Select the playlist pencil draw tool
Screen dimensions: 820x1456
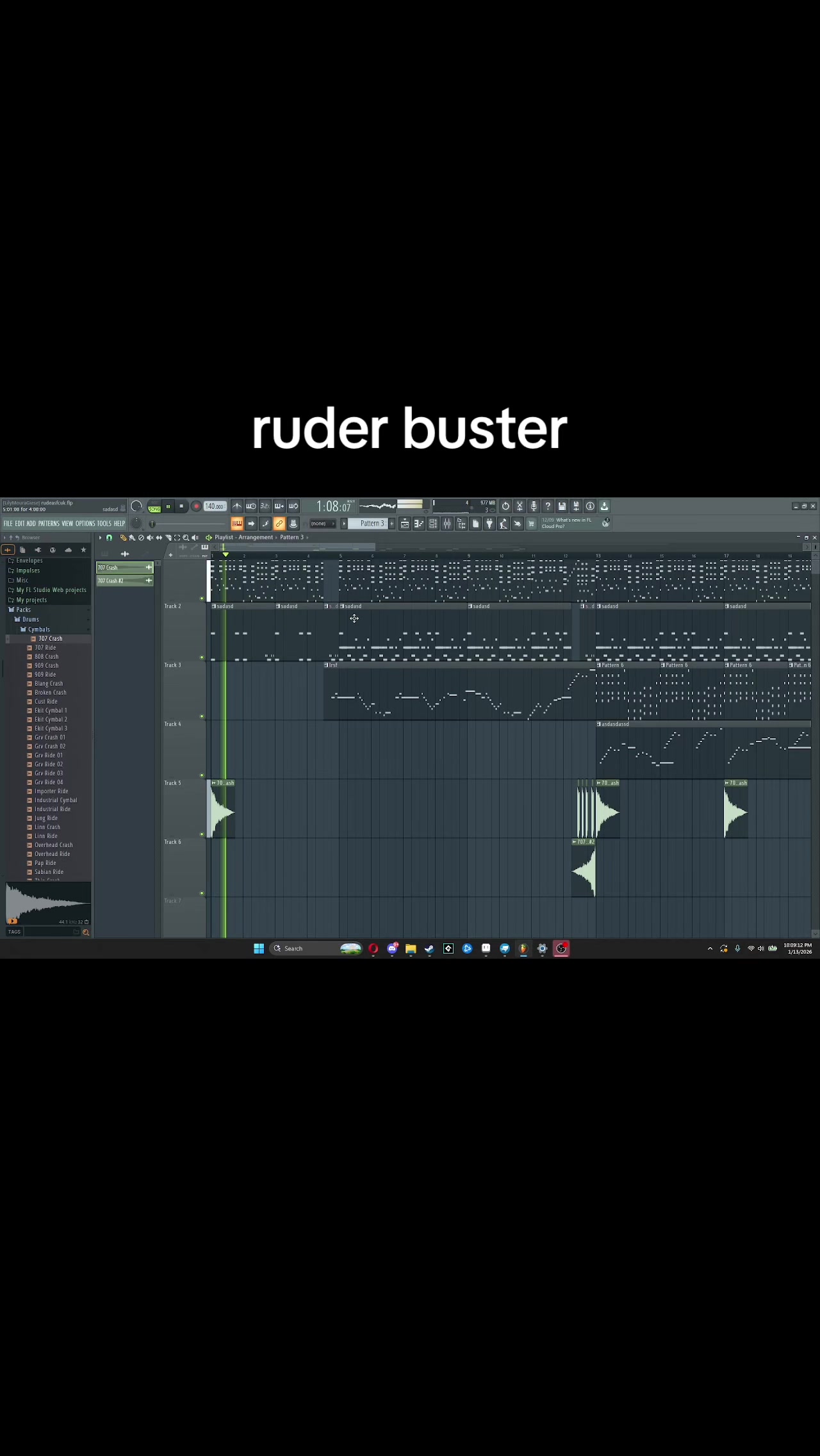click(123, 538)
